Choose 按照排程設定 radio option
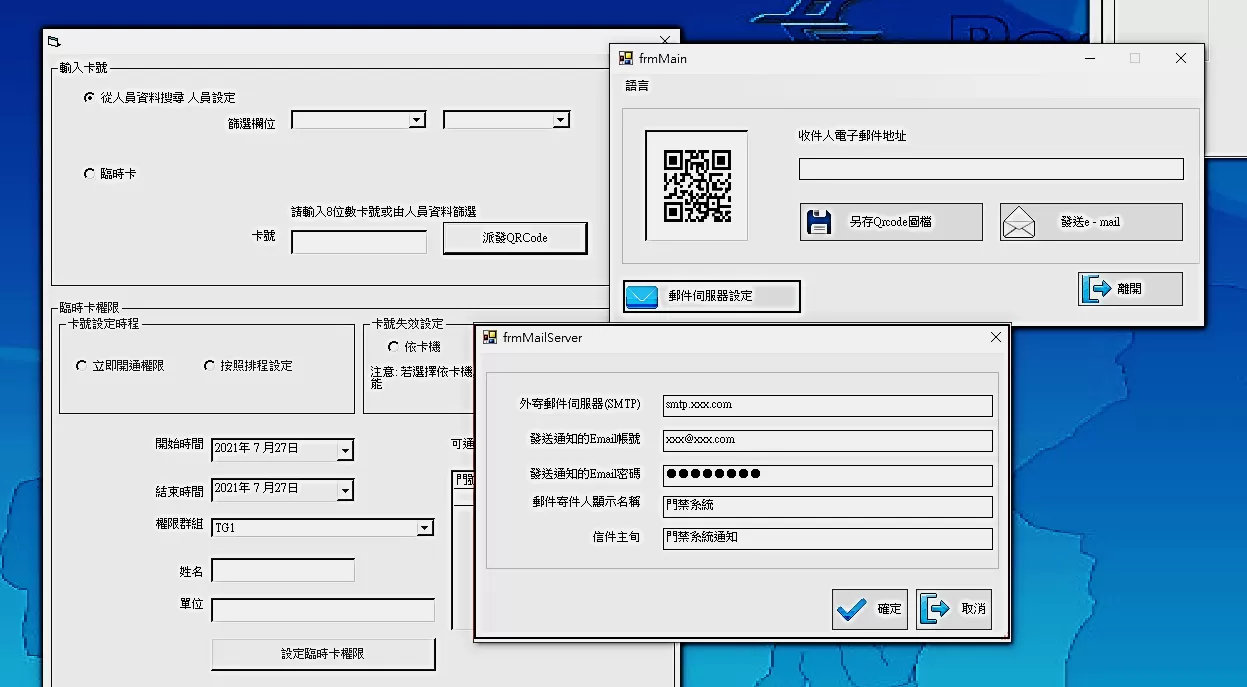Viewport: 1247px width, 687px height. tap(209, 366)
